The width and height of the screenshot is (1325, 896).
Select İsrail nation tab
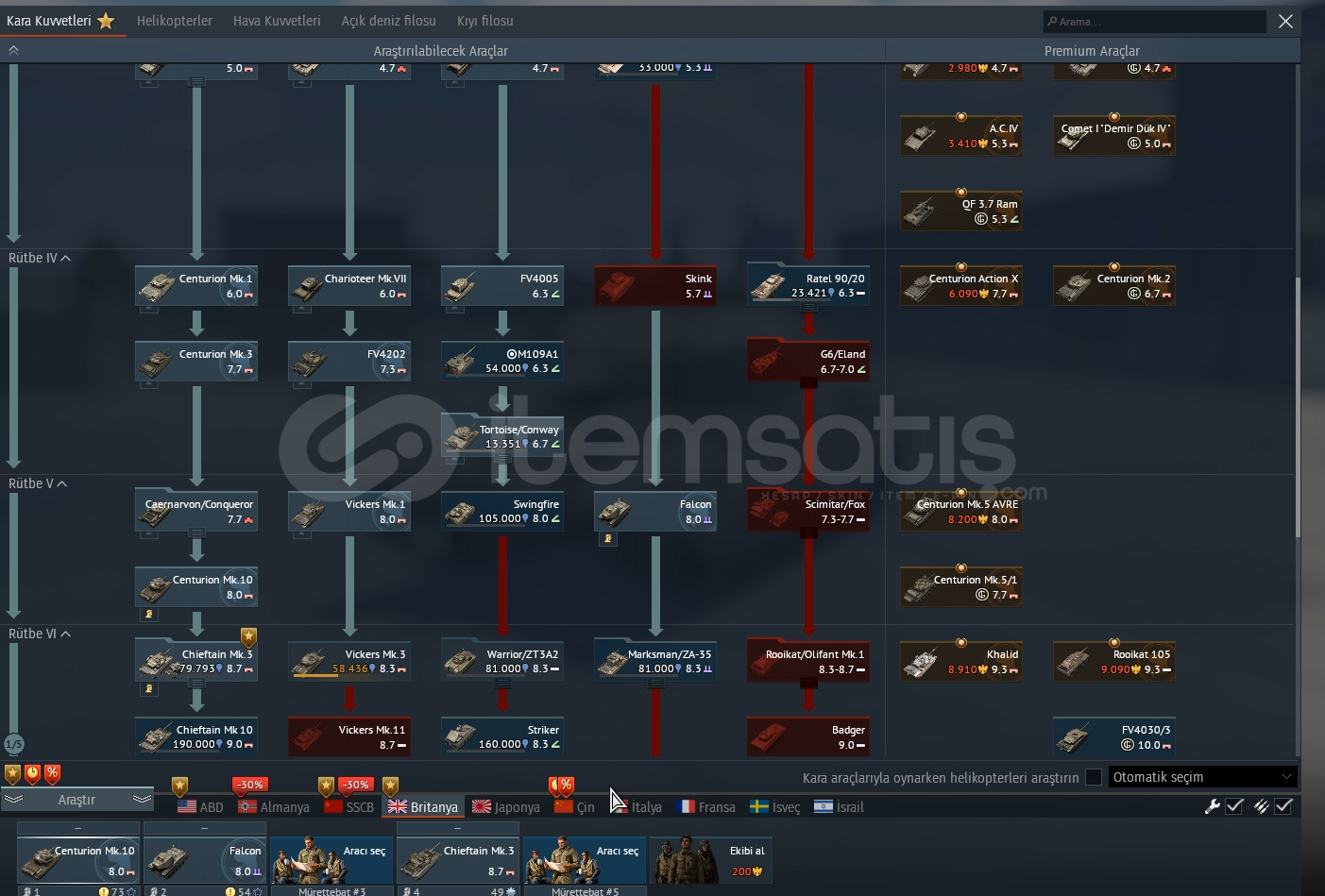point(839,807)
